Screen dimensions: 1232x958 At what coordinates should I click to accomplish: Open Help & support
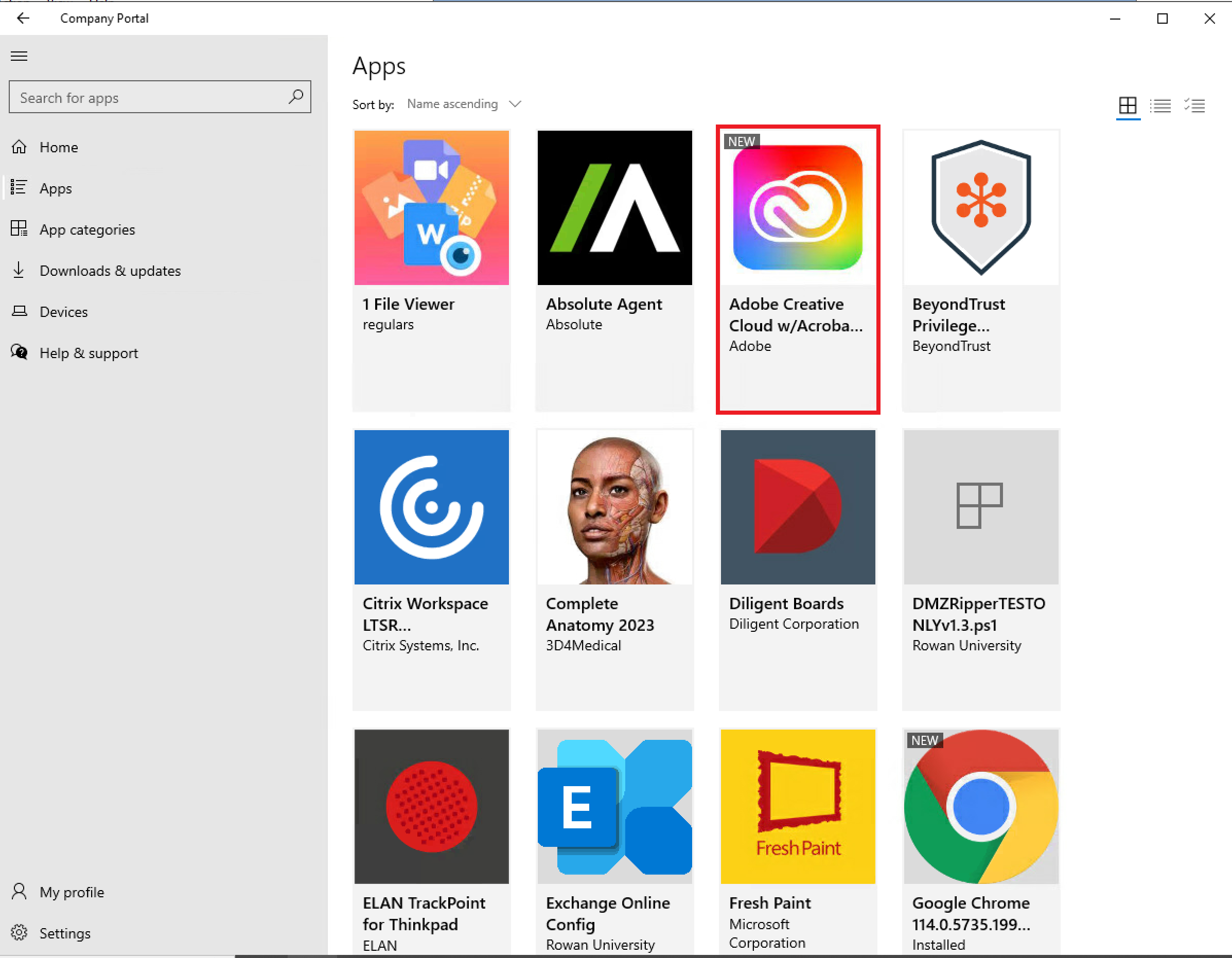pos(89,353)
